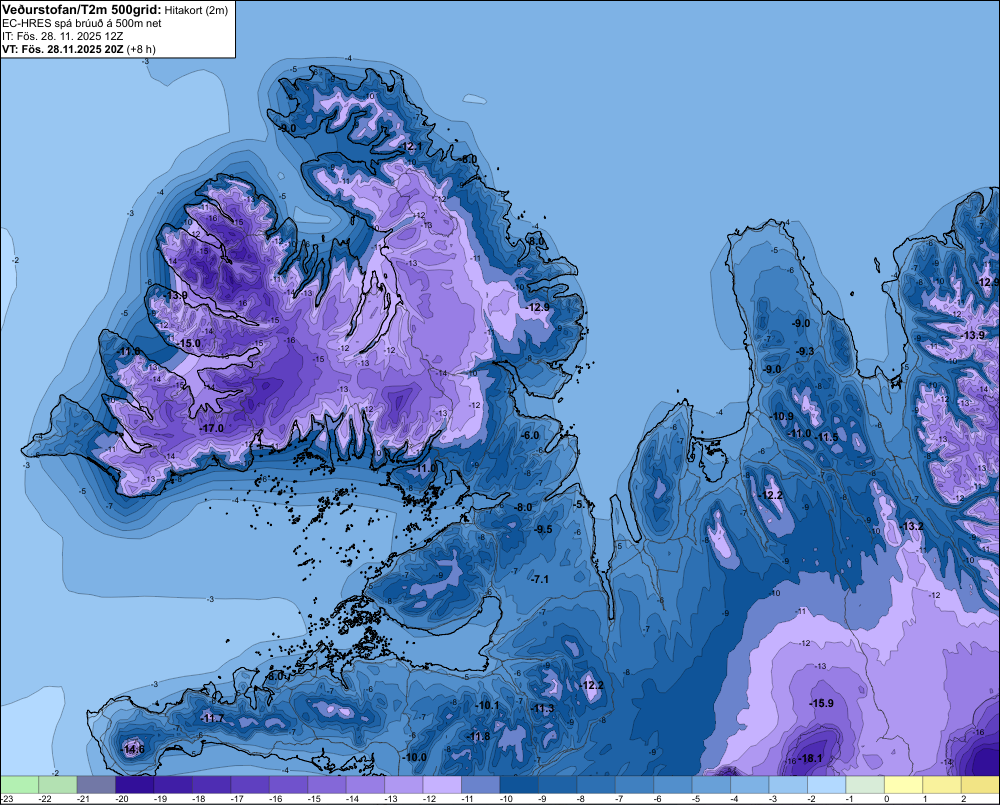Click the -15.9 temperature value

821,703
